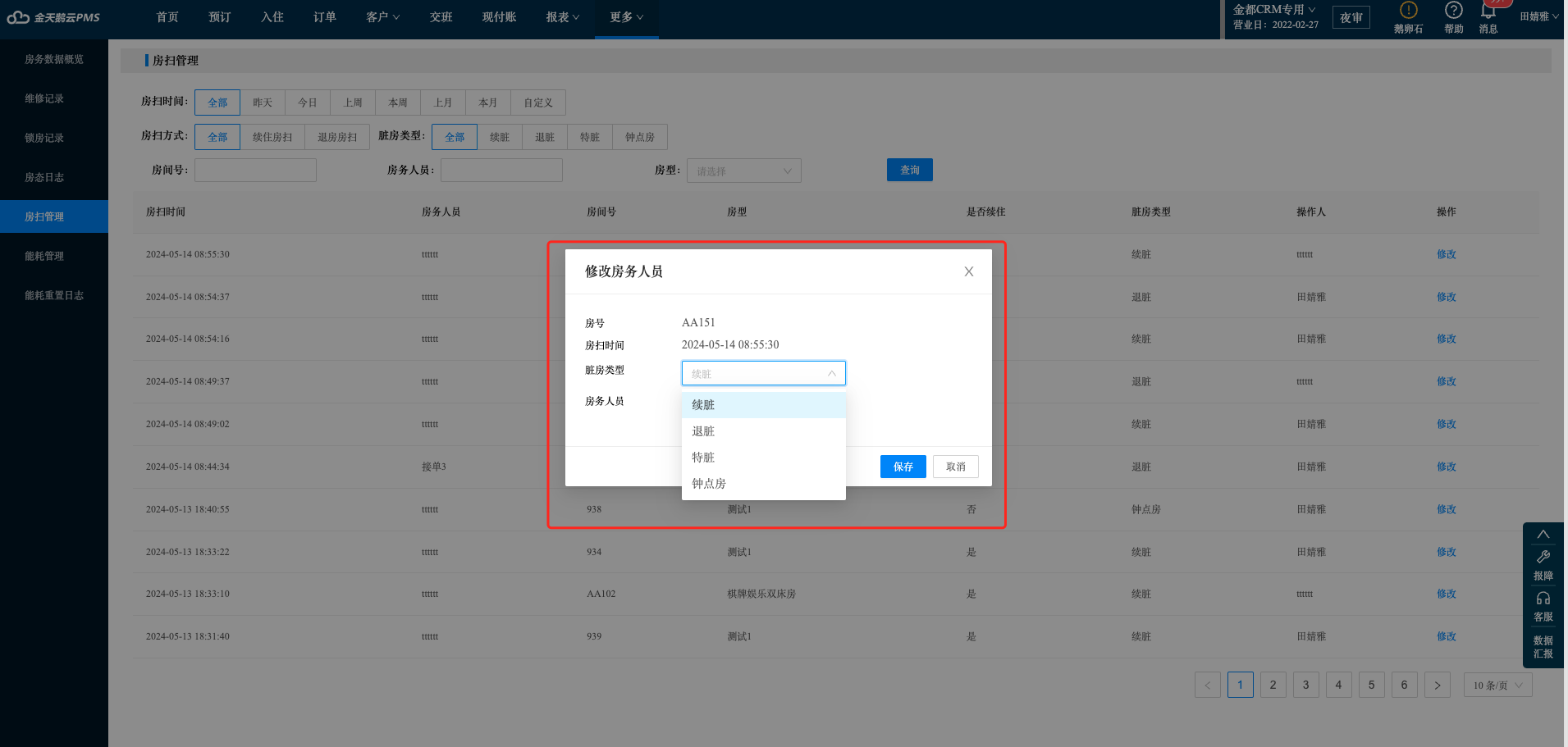Choose 特脏 option from dropdown list
Viewport: 1568px width, 747px height.
[x=763, y=458]
